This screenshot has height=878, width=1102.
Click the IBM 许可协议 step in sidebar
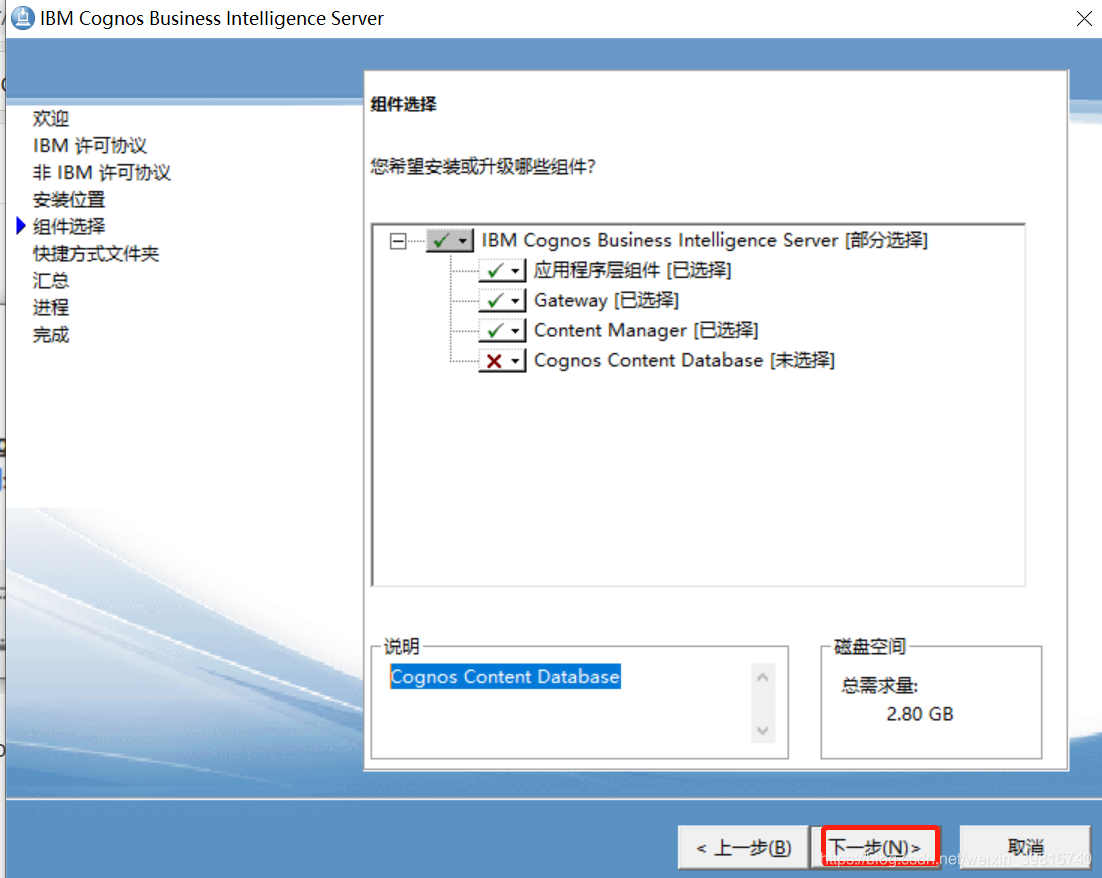point(90,146)
